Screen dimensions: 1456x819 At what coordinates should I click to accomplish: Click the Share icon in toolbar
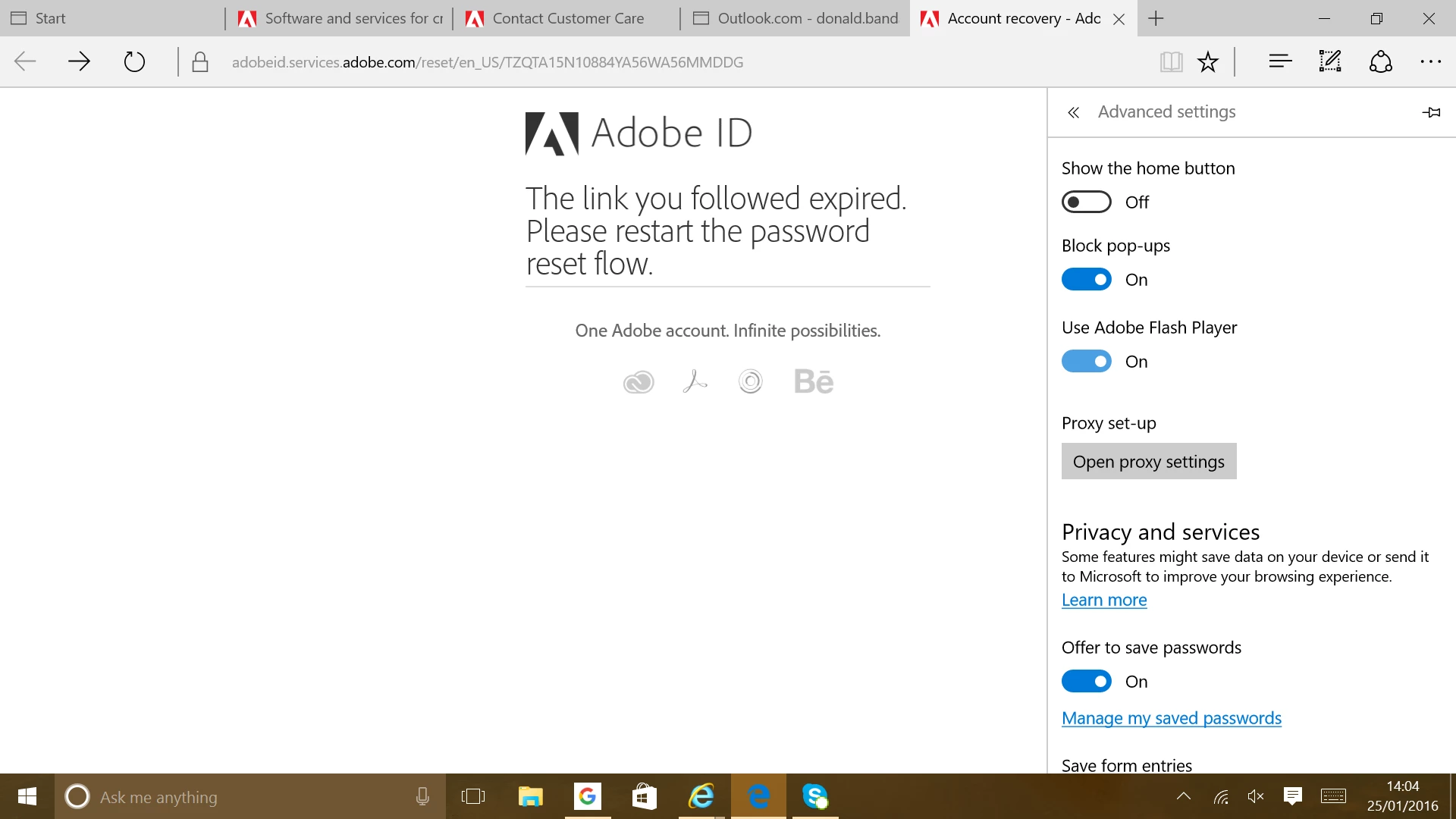1380,62
